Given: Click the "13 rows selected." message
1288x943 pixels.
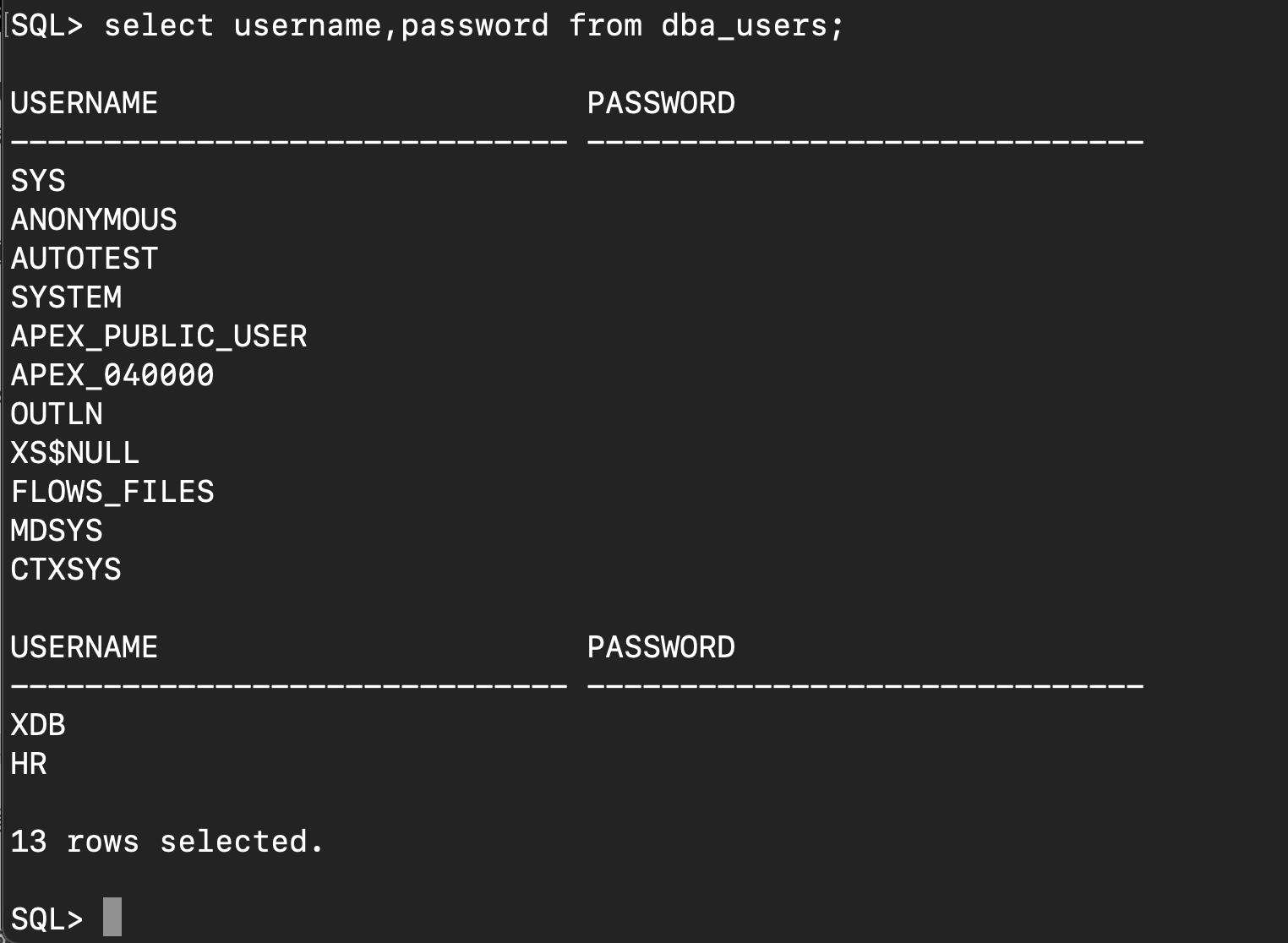Looking at the screenshot, I should [x=167, y=842].
